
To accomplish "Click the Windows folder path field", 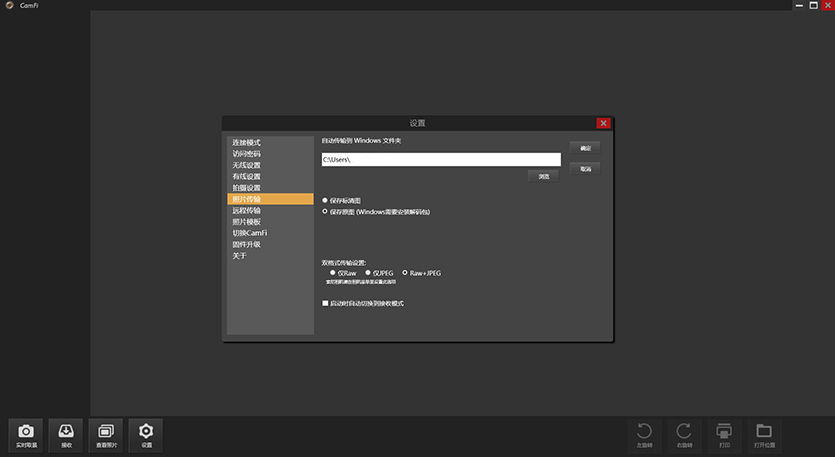I will 440,159.
